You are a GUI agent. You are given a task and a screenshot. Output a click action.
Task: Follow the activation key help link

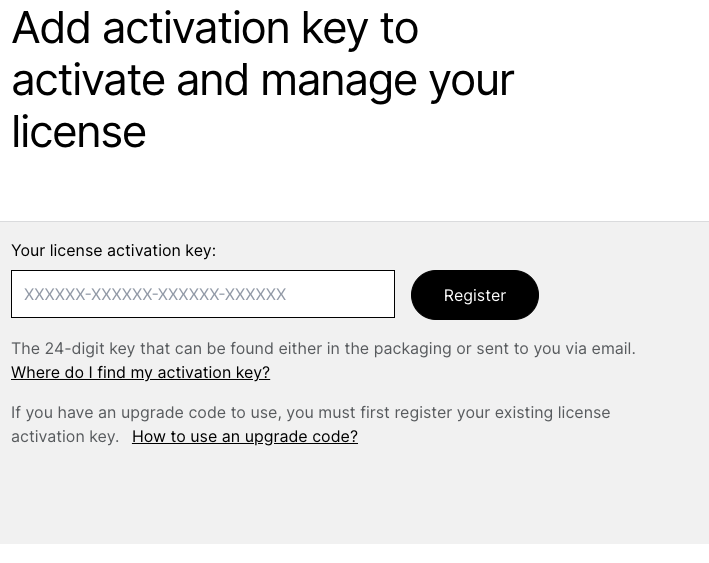pos(141,373)
